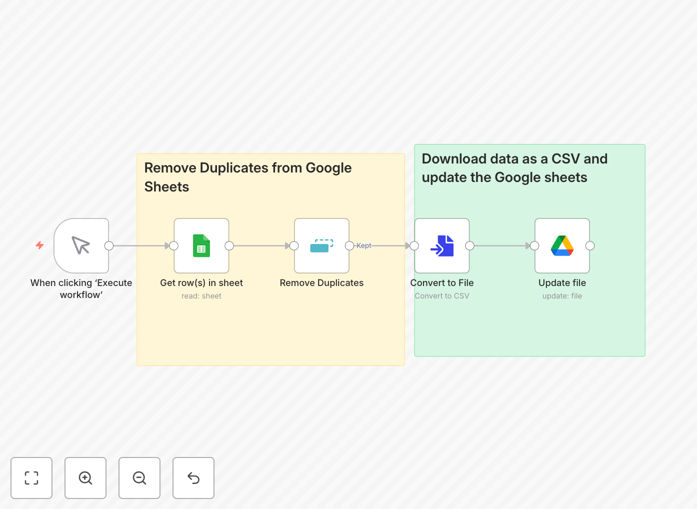Open the Google Sheets node icon
The height and width of the screenshot is (509, 697).
coord(201,245)
